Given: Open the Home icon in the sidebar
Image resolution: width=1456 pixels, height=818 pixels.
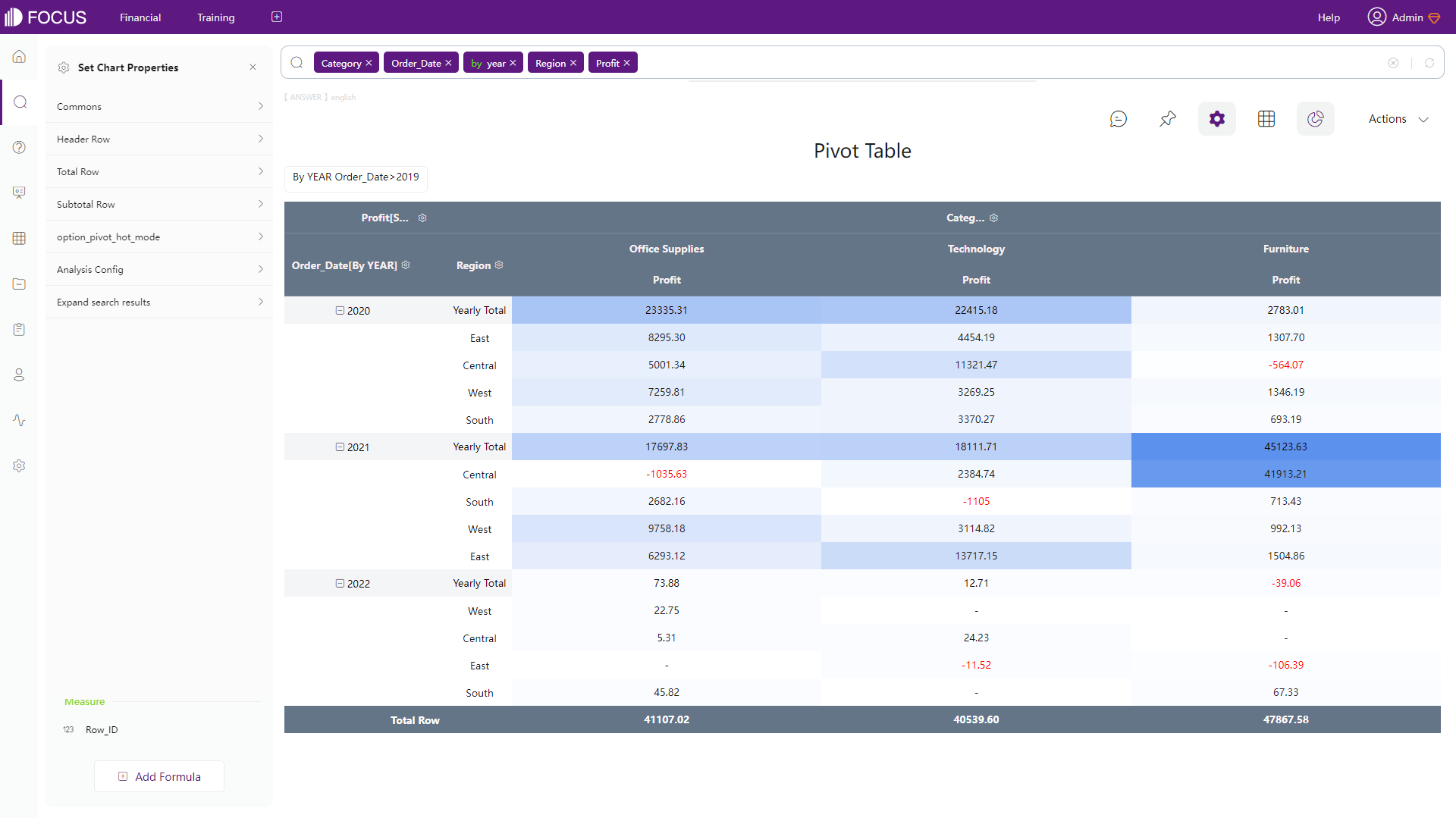Looking at the screenshot, I should (19, 57).
